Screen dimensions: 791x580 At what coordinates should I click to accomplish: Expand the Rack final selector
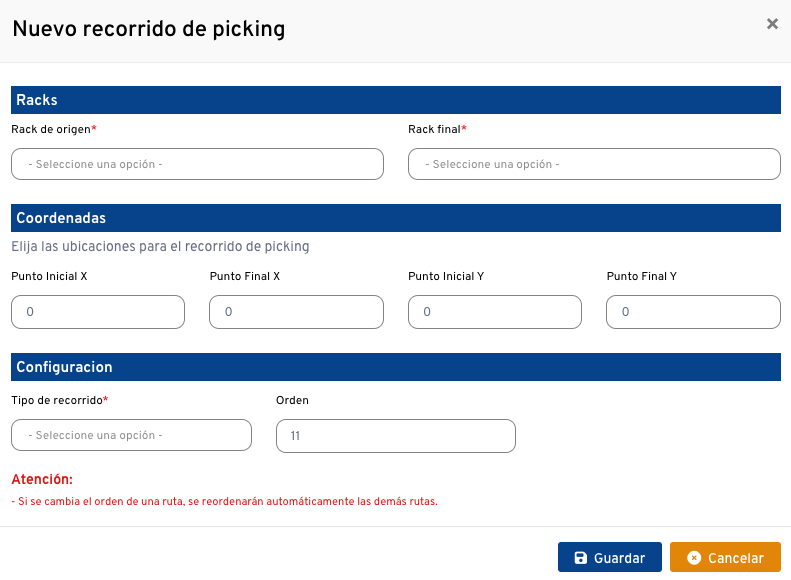point(594,164)
